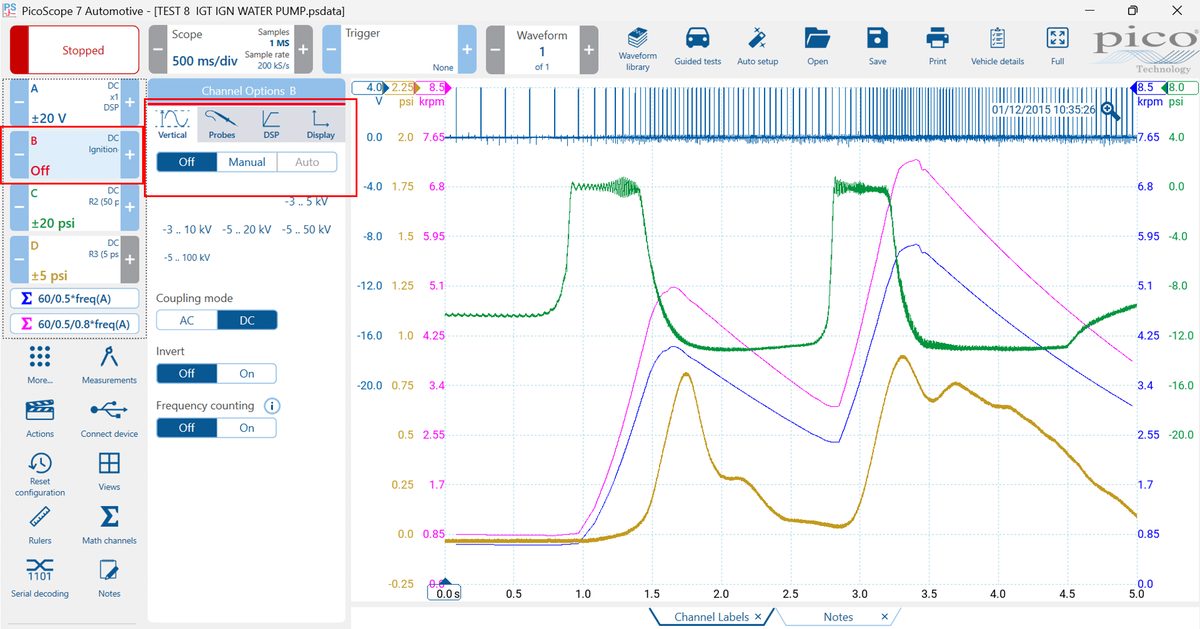Show Frequency counting info icon
1200x629 pixels.
[271, 406]
